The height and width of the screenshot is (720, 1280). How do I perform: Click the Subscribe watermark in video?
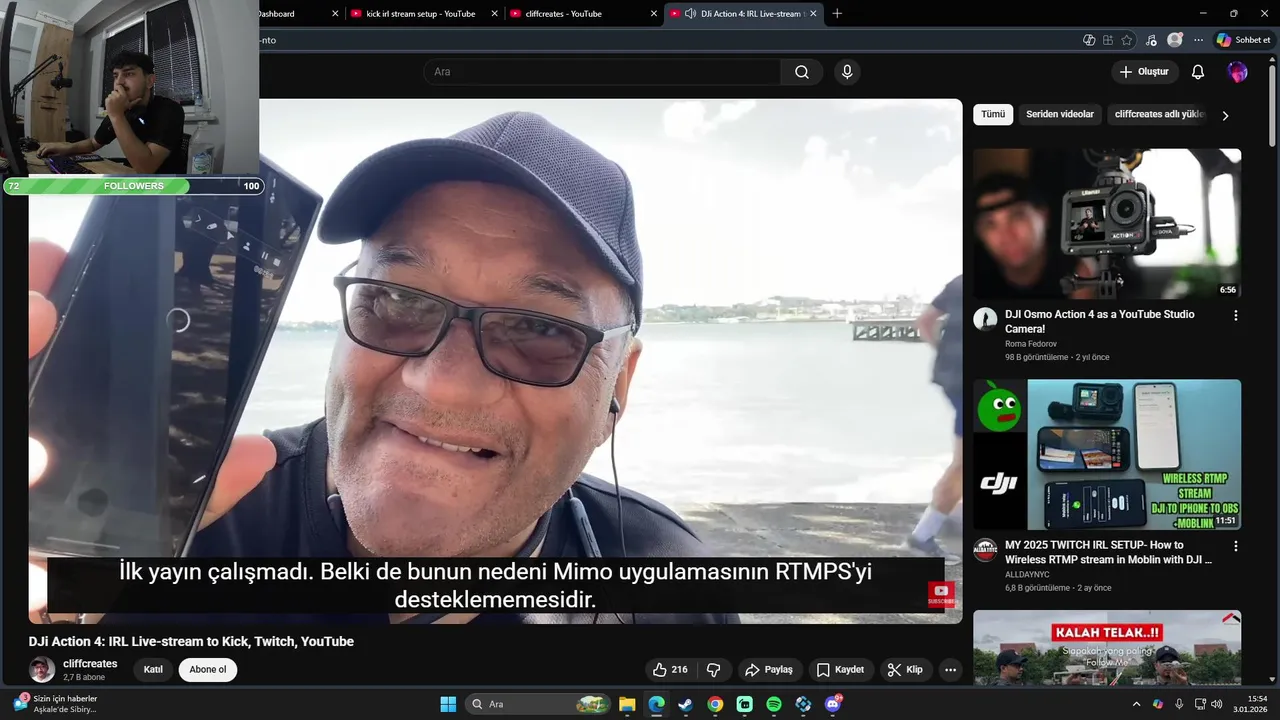[x=940, y=594]
